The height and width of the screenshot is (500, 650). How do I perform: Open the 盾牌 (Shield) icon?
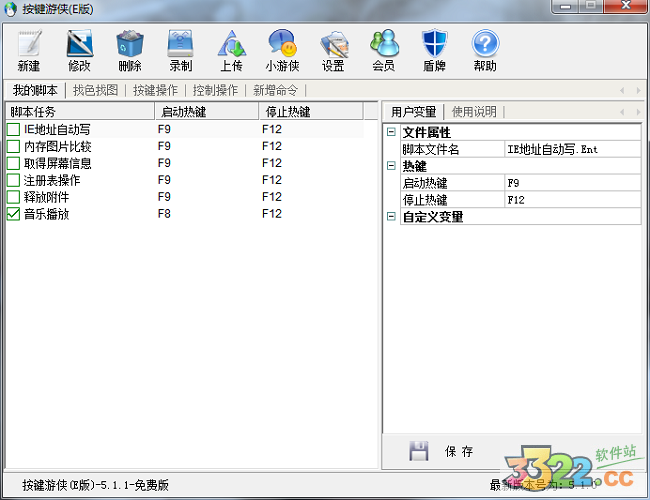point(434,45)
